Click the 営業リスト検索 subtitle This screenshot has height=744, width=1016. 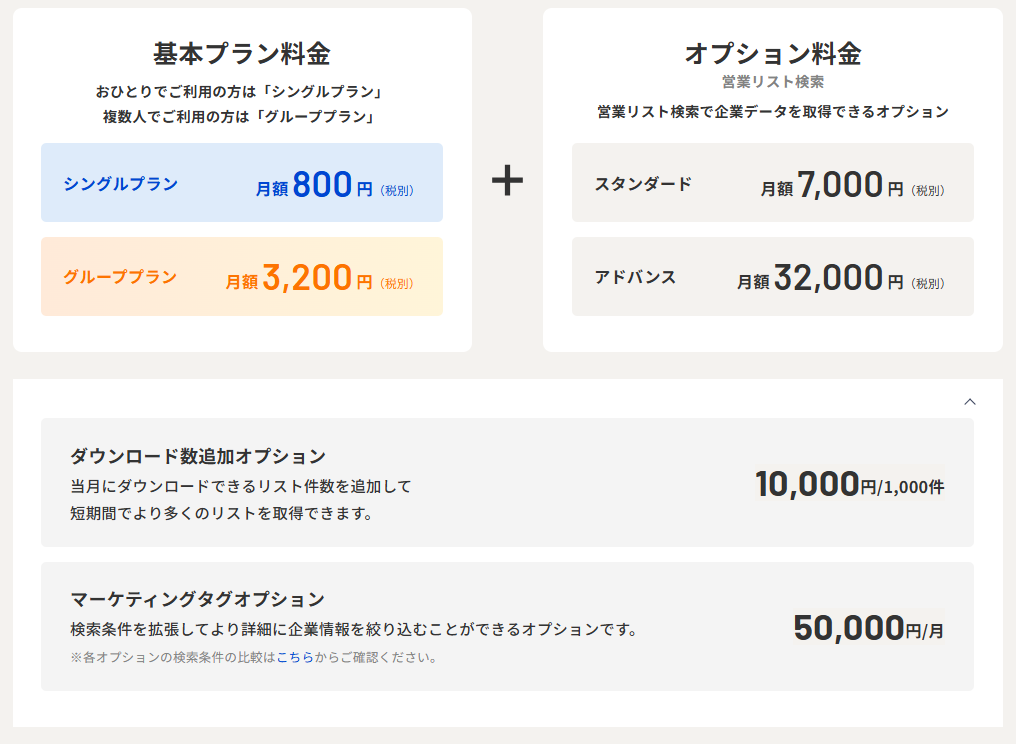[x=773, y=84]
